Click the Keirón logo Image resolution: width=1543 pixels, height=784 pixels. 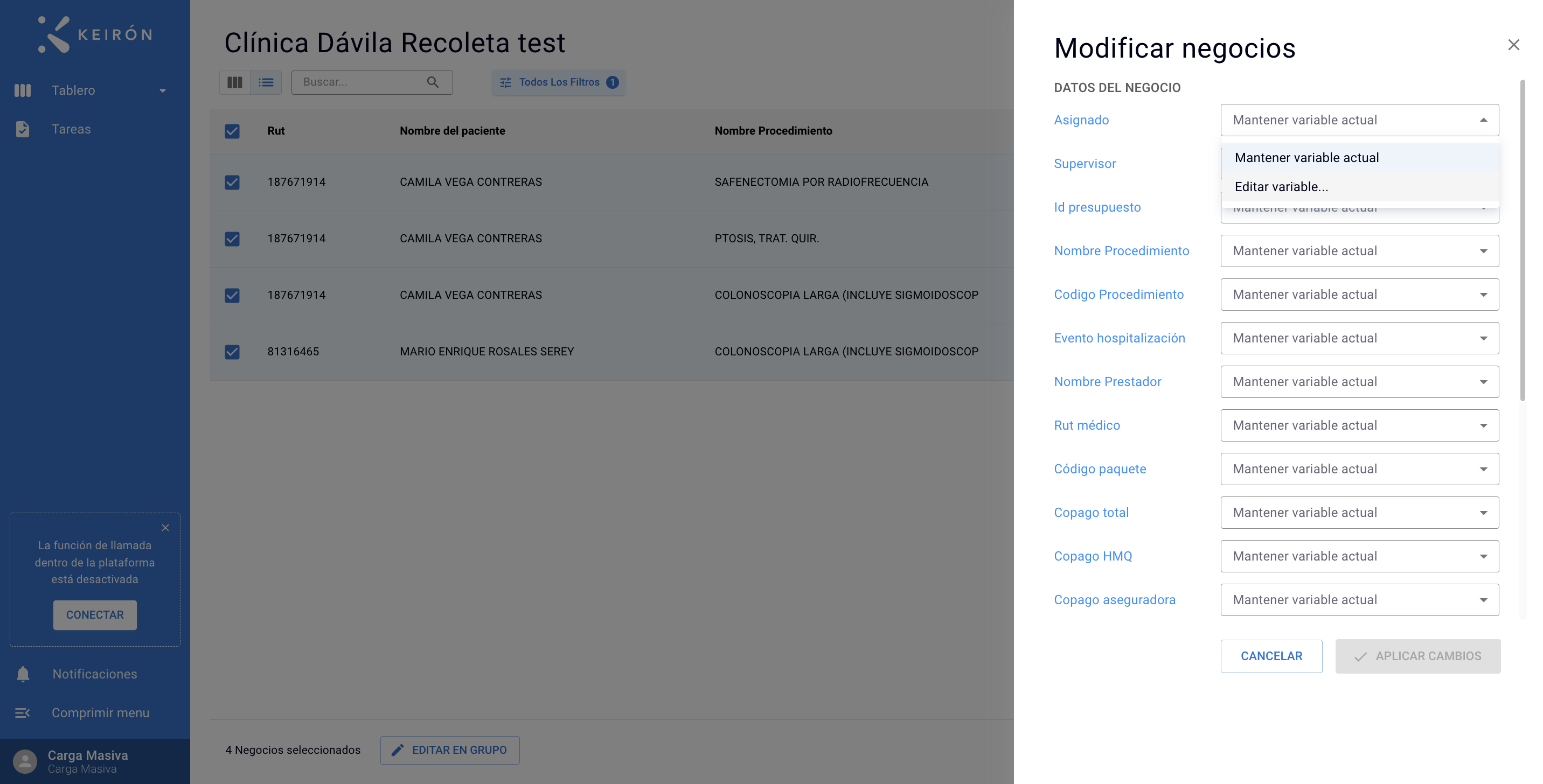point(95,34)
